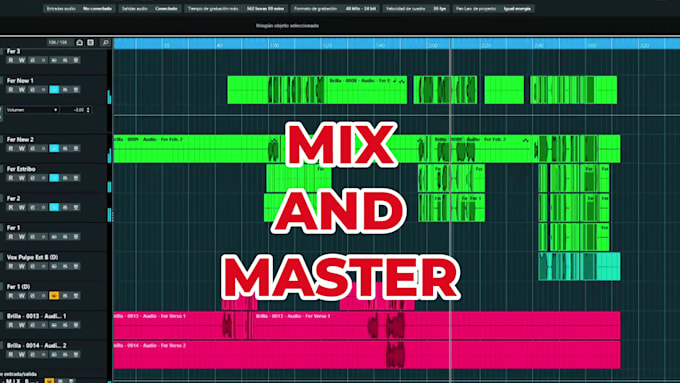Click the Bypass EQs icon on Fer New 2

tap(65, 149)
